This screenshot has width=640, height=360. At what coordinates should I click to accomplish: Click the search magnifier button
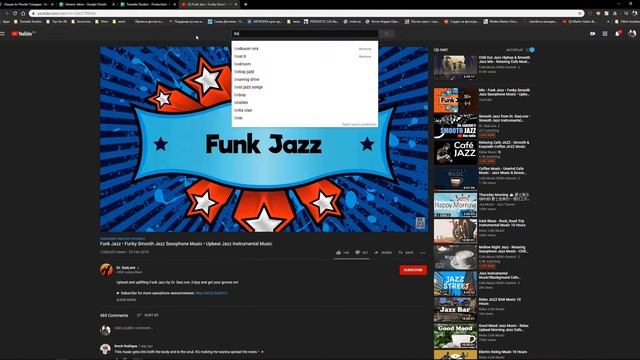pyautogui.click(x=387, y=34)
